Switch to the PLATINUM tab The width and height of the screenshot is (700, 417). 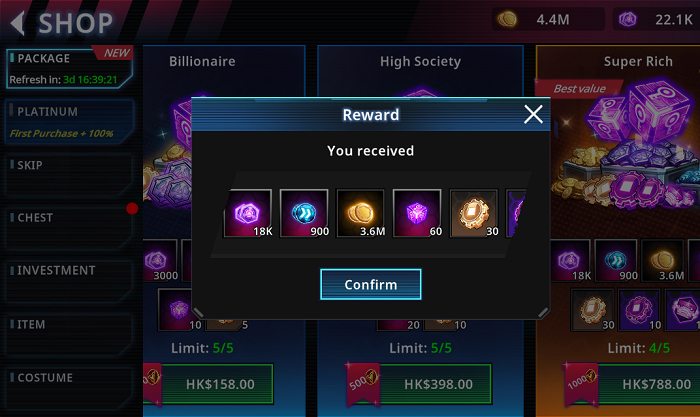coord(70,122)
